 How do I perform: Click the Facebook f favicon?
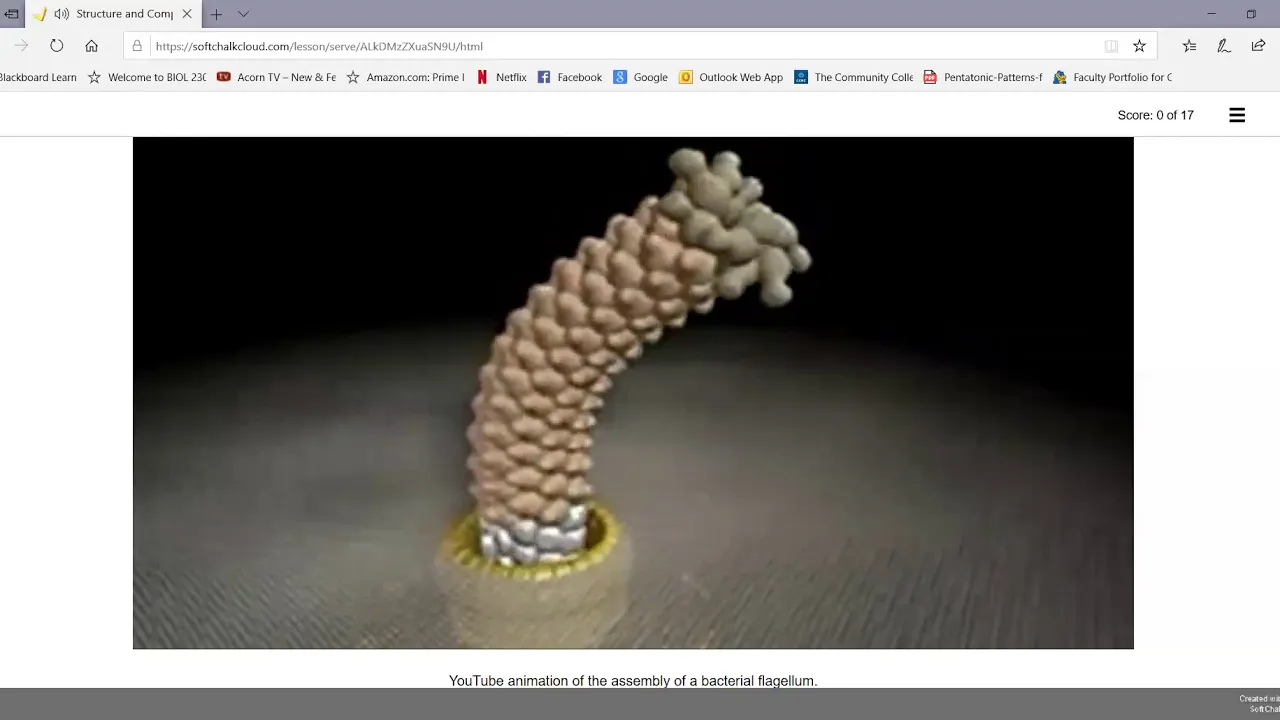click(x=544, y=77)
